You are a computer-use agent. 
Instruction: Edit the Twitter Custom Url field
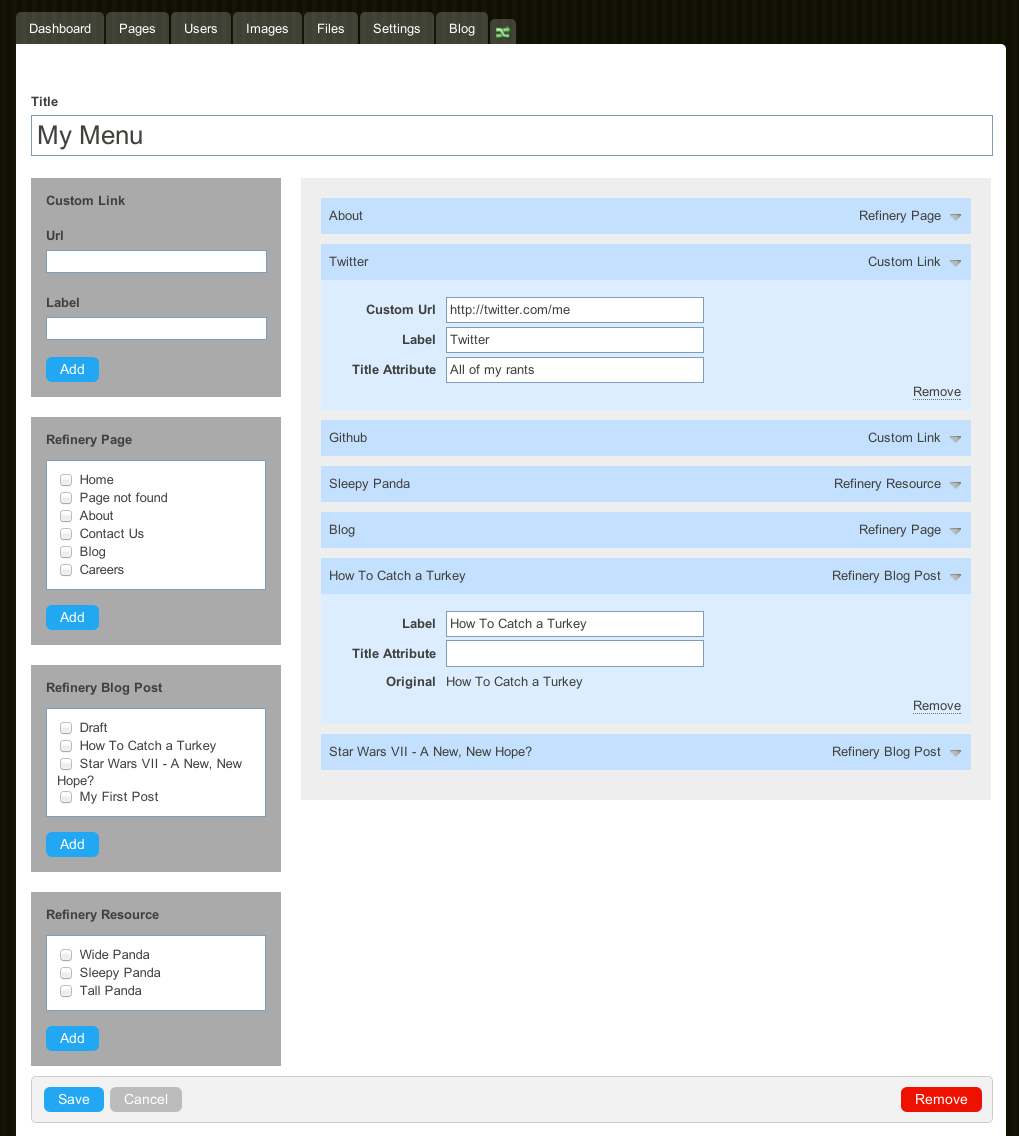coord(574,310)
